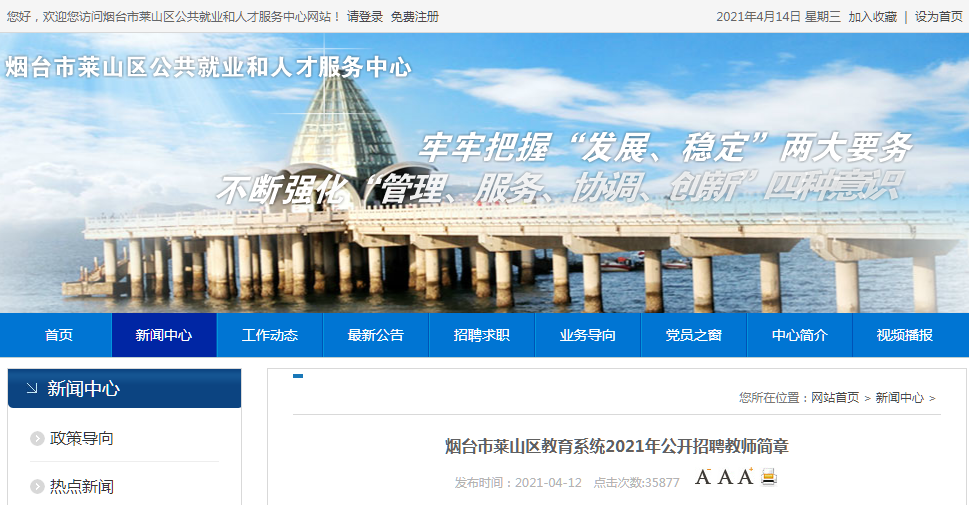Click 加入收藏 to bookmark site
Image resolution: width=969 pixels, height=505 pixels.
tap(873, 17)
